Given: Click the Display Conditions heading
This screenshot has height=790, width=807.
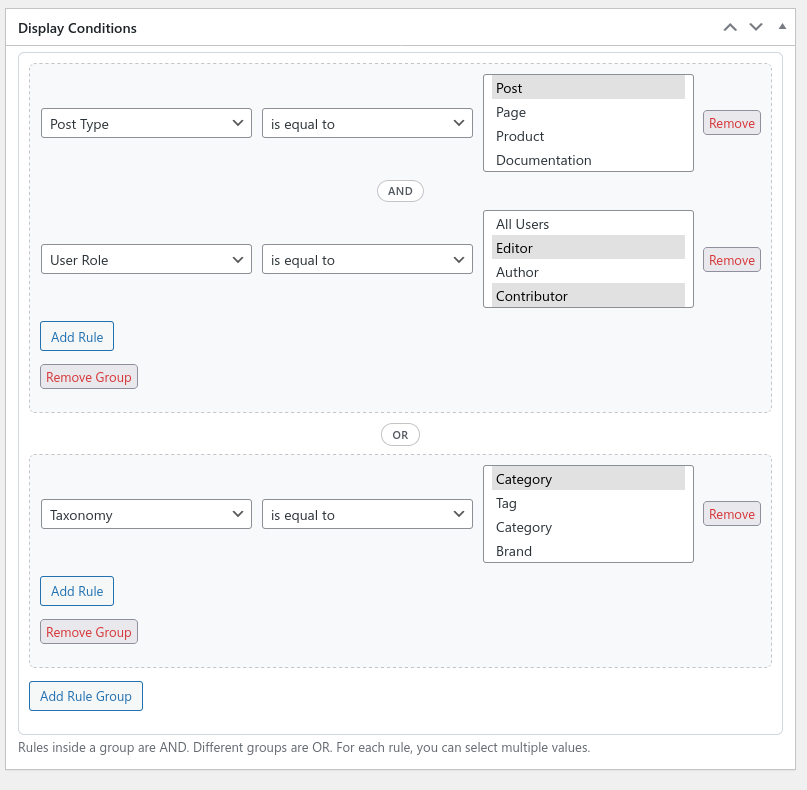Looking at the screenshot, I should (77, 28).
